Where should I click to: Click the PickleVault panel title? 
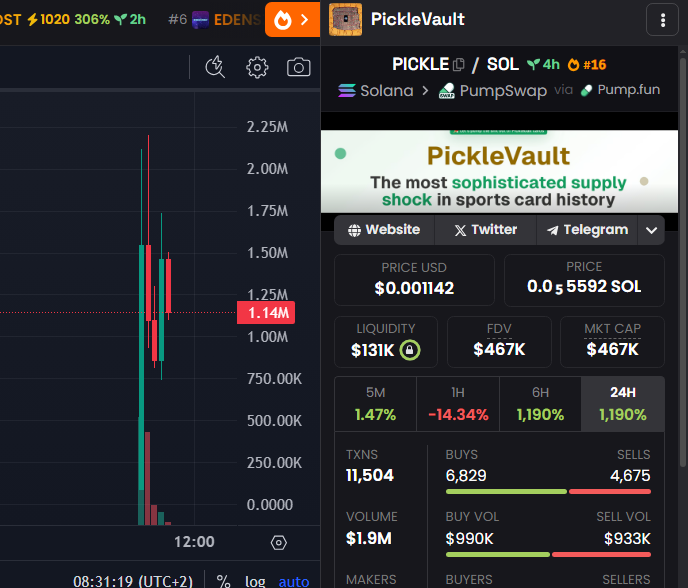[417, 19]
